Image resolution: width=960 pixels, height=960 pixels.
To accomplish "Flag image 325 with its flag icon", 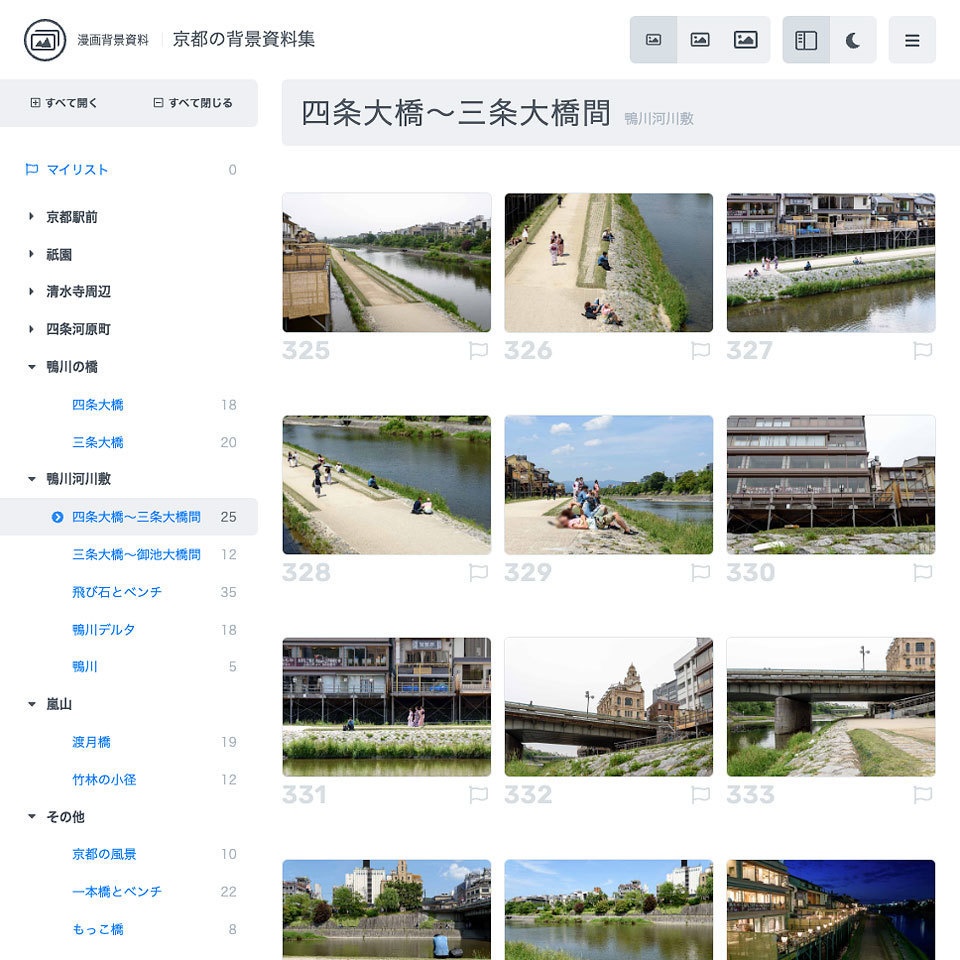I will click(x=479, y=351).
